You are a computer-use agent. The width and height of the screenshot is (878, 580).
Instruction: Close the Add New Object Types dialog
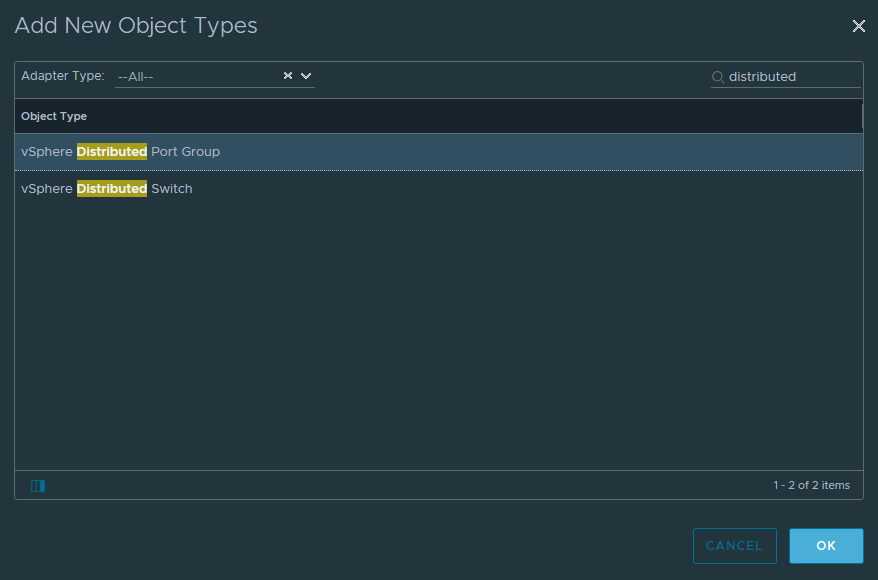tap(858, 26)
